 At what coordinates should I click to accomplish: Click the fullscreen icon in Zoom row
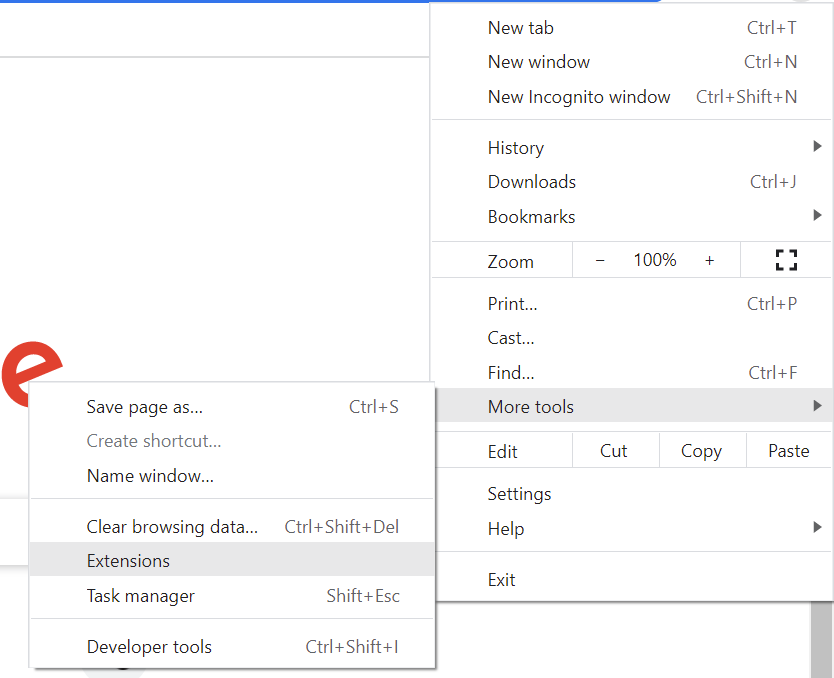click(786, 261)
